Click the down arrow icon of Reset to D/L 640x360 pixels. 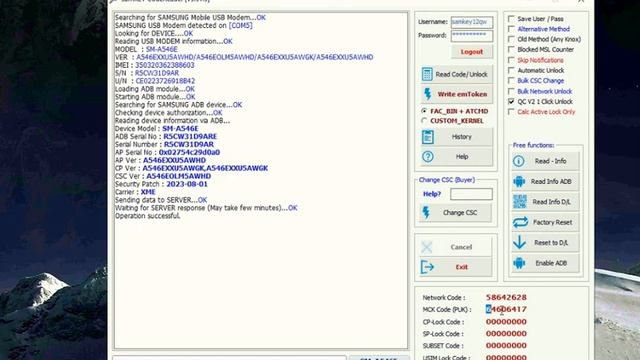[519, 242]
